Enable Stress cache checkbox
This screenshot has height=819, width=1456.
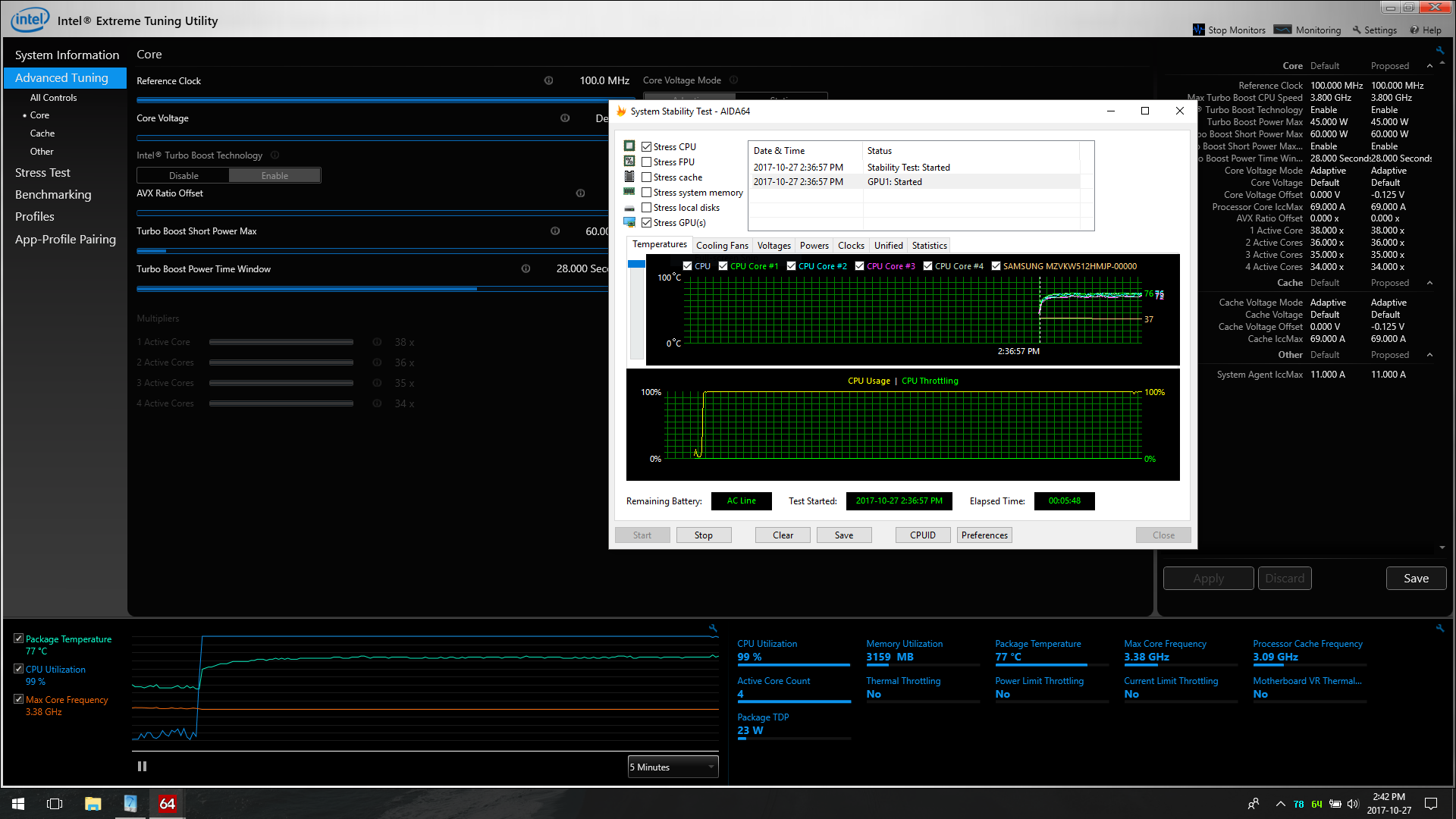(646, 177)
